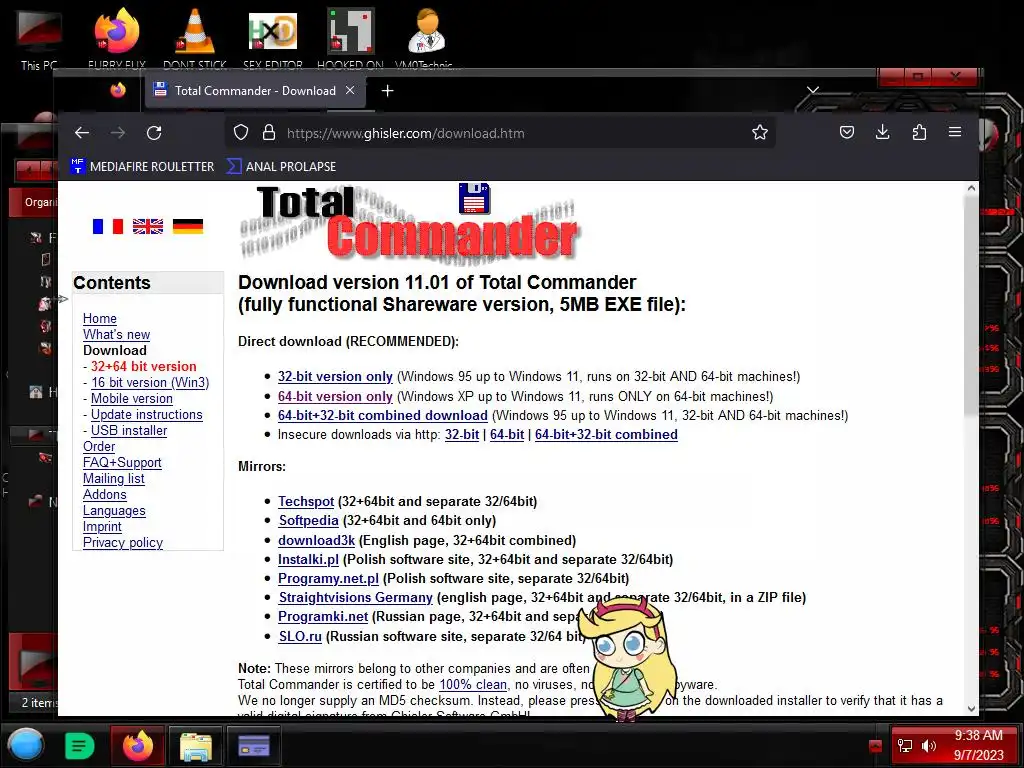
Task: Bookmark this page with the star icon
Action: click(760, 133)
